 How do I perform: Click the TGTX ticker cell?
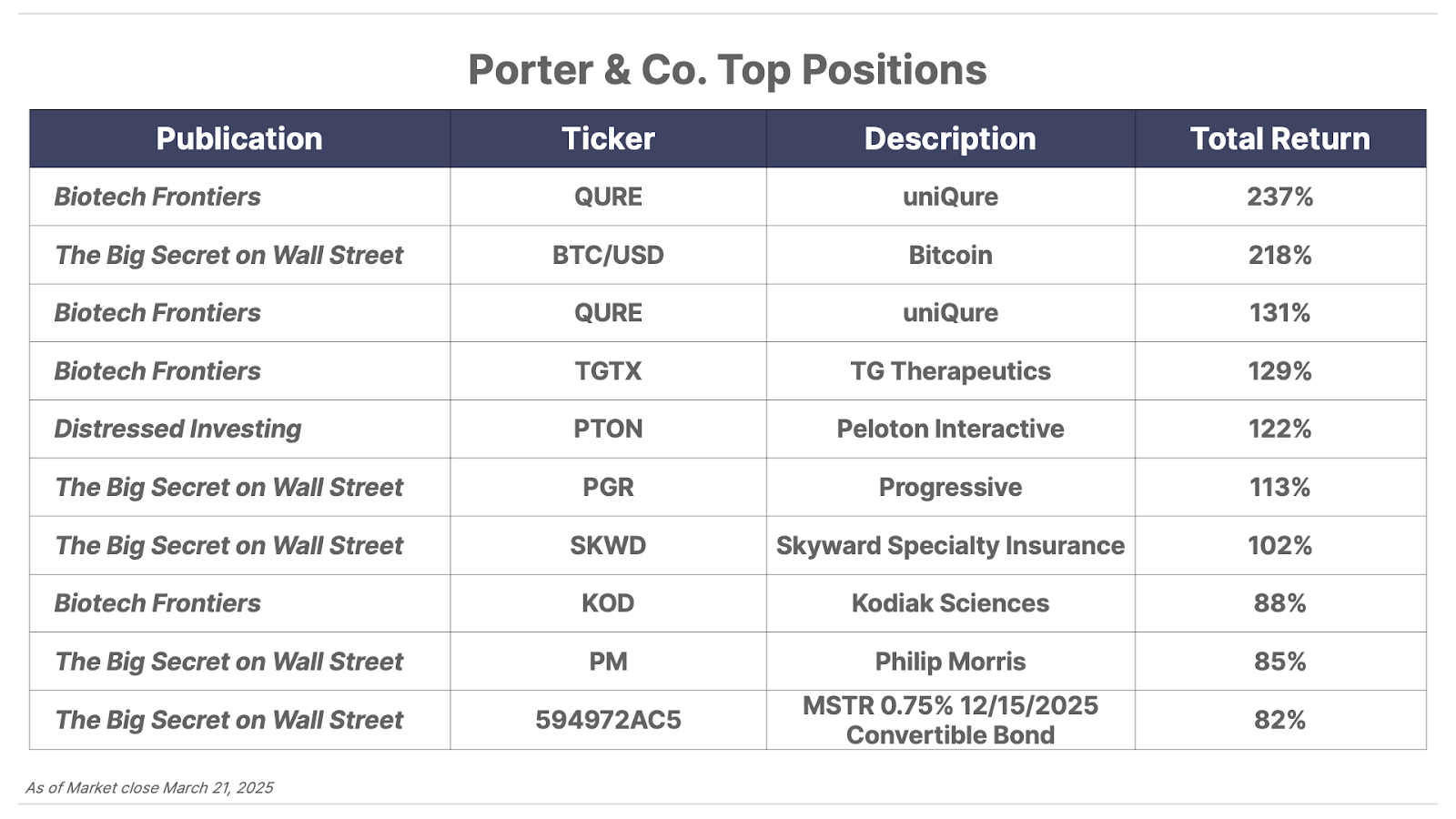tap(608, 371)
